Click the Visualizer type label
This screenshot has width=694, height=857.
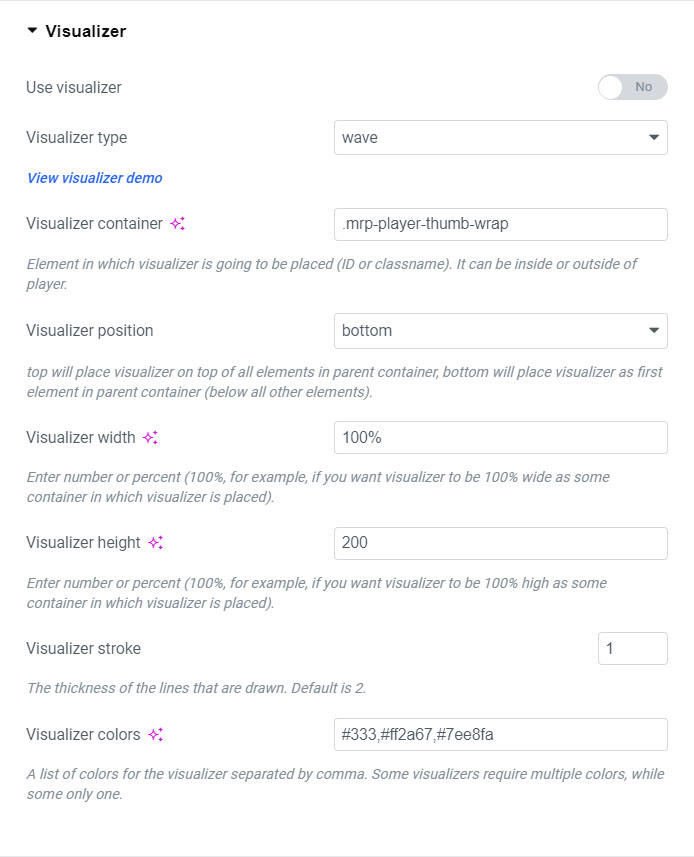[77, 138]
